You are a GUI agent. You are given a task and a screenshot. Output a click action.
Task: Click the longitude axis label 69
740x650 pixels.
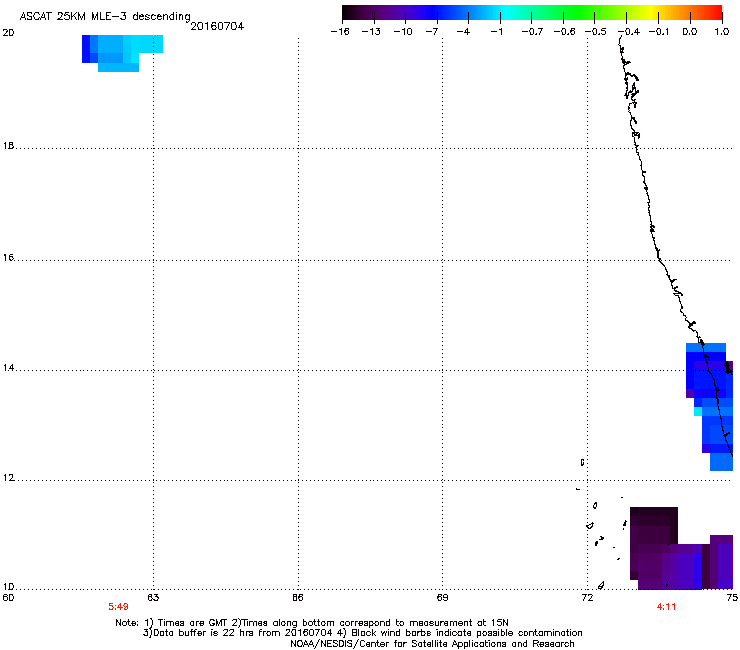[x=442, y=598]
